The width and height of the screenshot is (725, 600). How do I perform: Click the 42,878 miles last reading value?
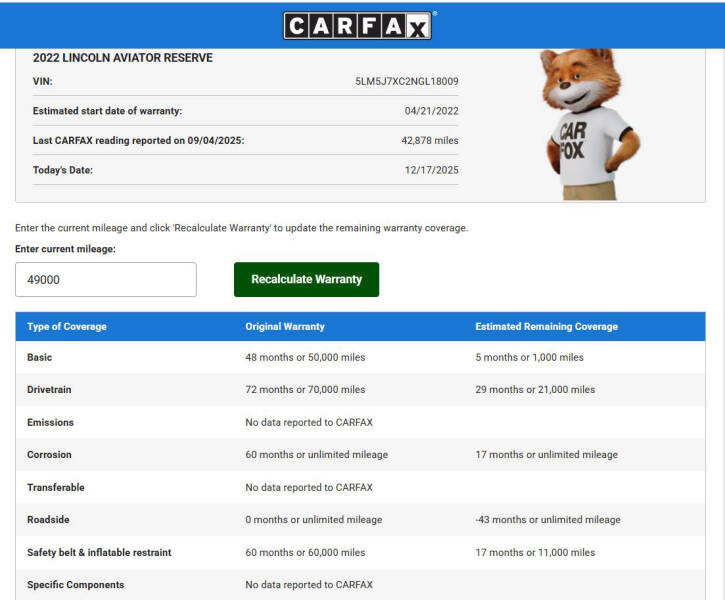click(430, 141)
